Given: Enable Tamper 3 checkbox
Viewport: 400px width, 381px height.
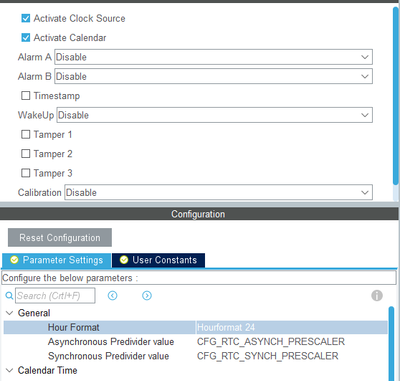Looking at the screenshot, I should pos(26,173).
